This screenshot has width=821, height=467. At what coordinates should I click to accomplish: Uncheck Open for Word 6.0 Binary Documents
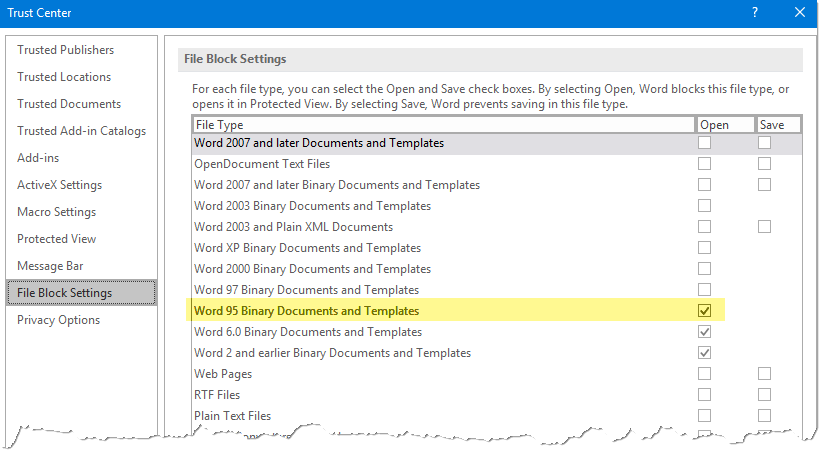704,331
